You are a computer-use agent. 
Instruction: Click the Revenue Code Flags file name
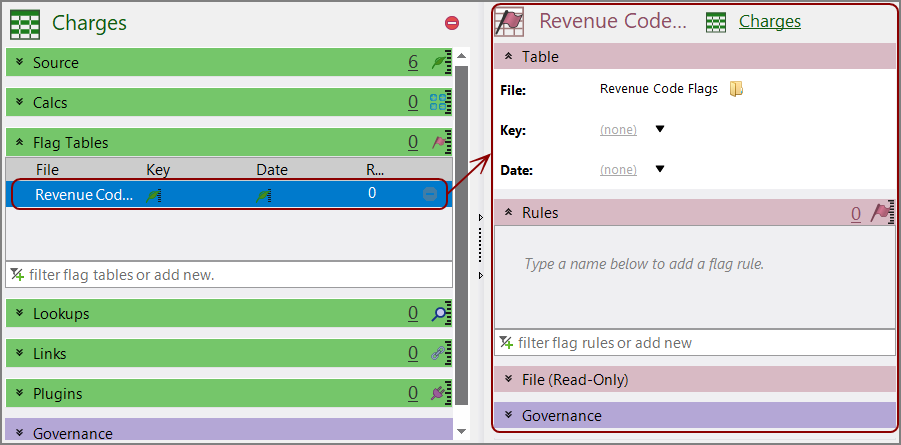tap(659, 89)
